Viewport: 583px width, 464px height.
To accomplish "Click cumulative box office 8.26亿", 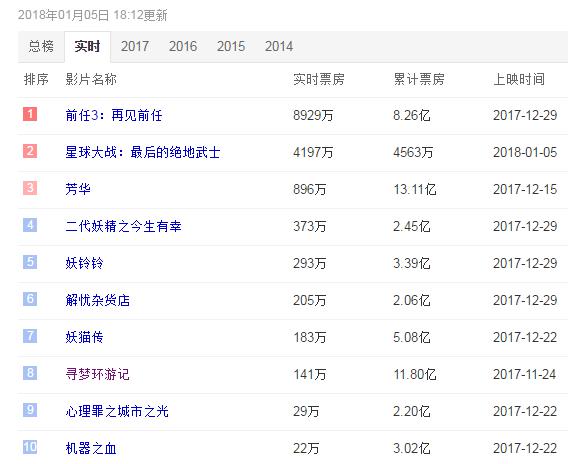I will tap(412, 115).
